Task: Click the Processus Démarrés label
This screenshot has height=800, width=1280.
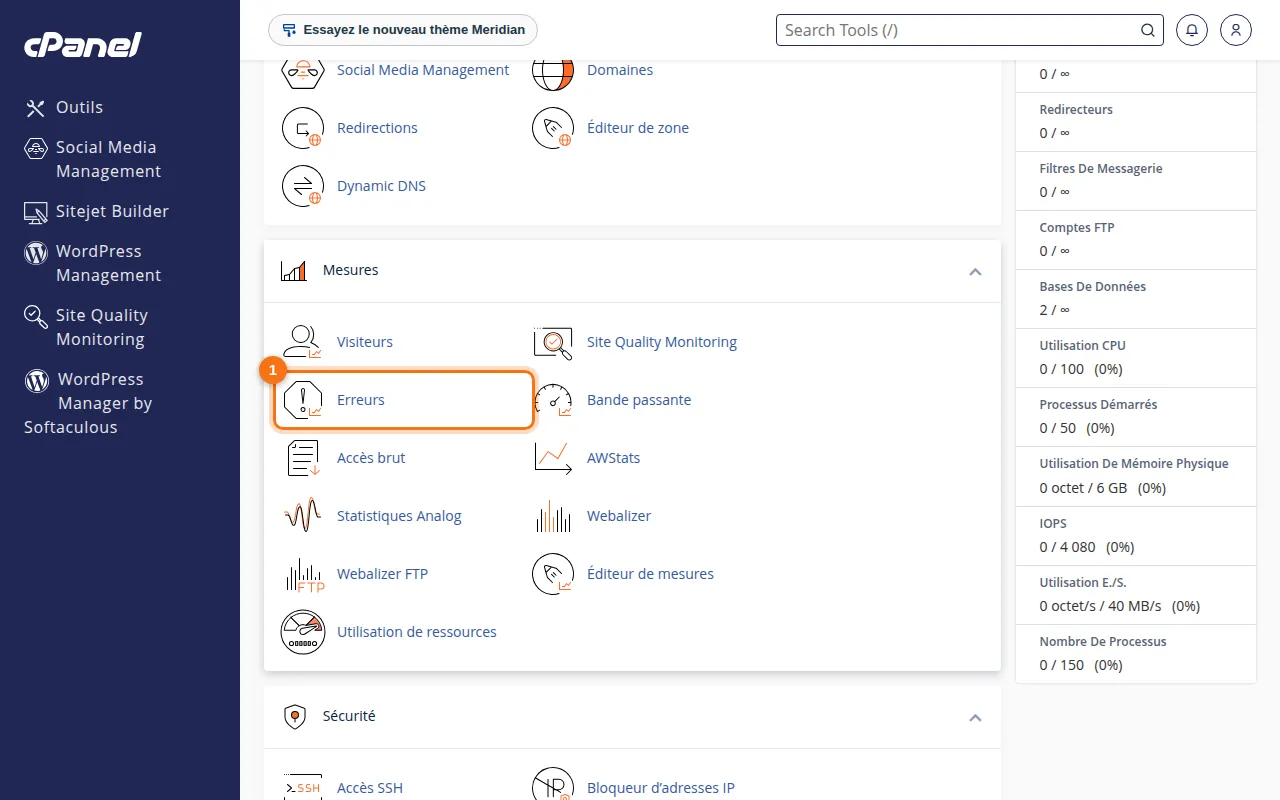Action: pos(1098,405)
